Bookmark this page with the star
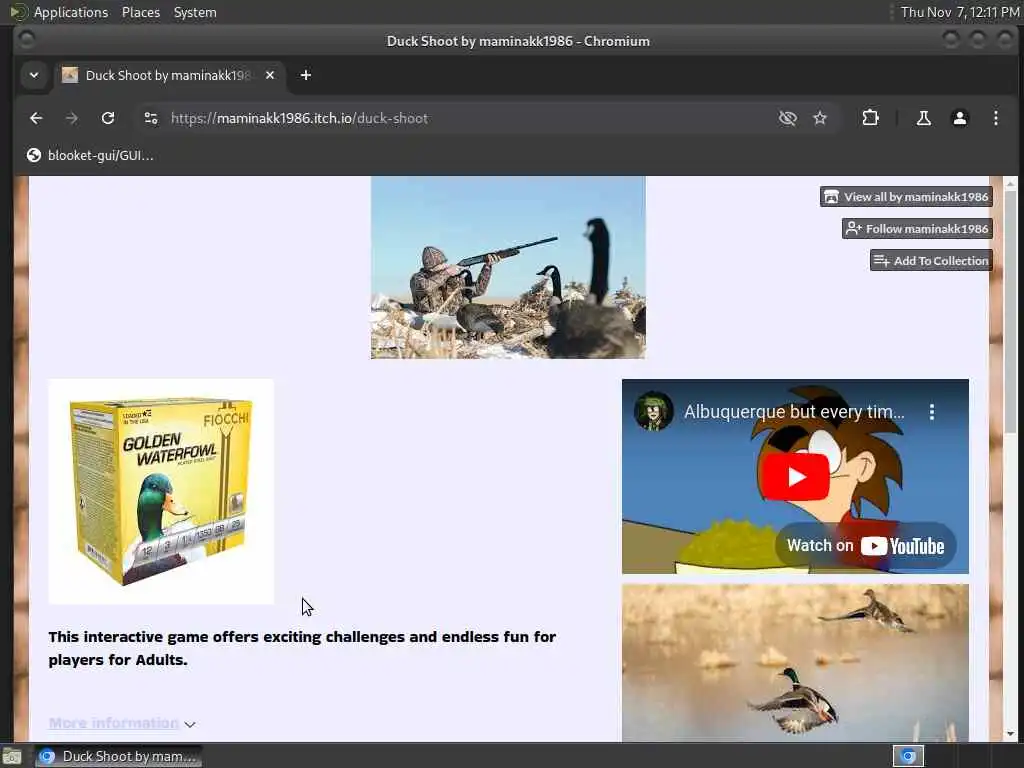Viewport: 1024px width, 768px height. tap(820, 118)
